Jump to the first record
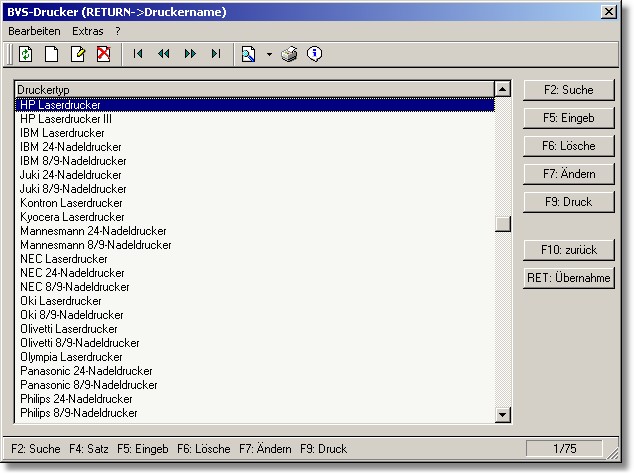This screenshot has width=634, height=475. (138, 54)
